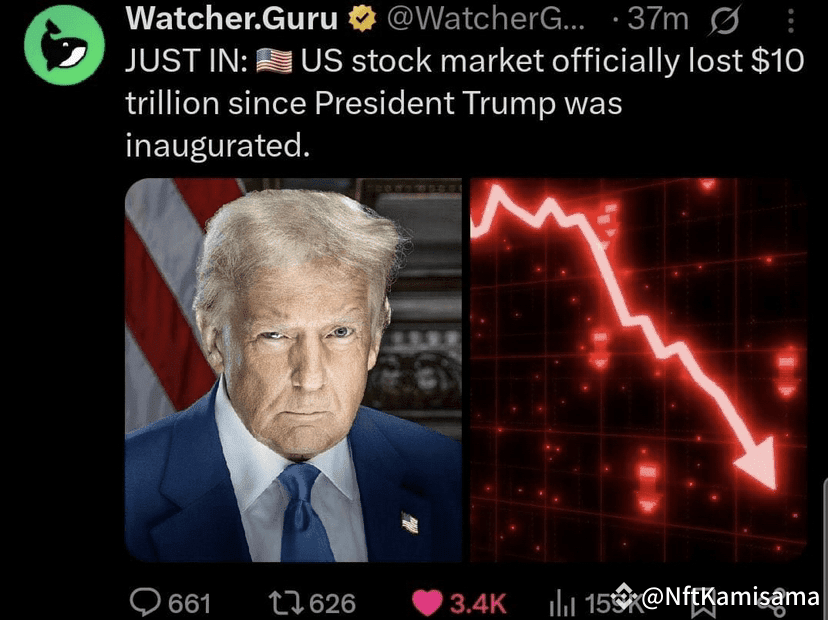View the 661 replies count
This screenshot has height=620, width=828.
tap(190, 603)
